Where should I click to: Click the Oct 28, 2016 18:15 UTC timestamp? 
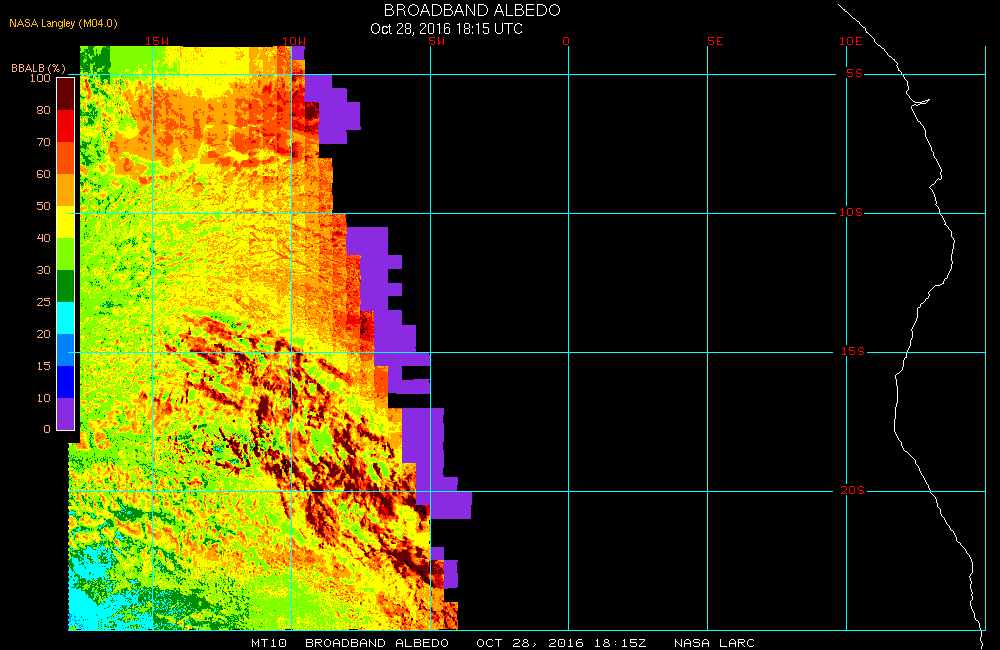[x=446, y=29]
